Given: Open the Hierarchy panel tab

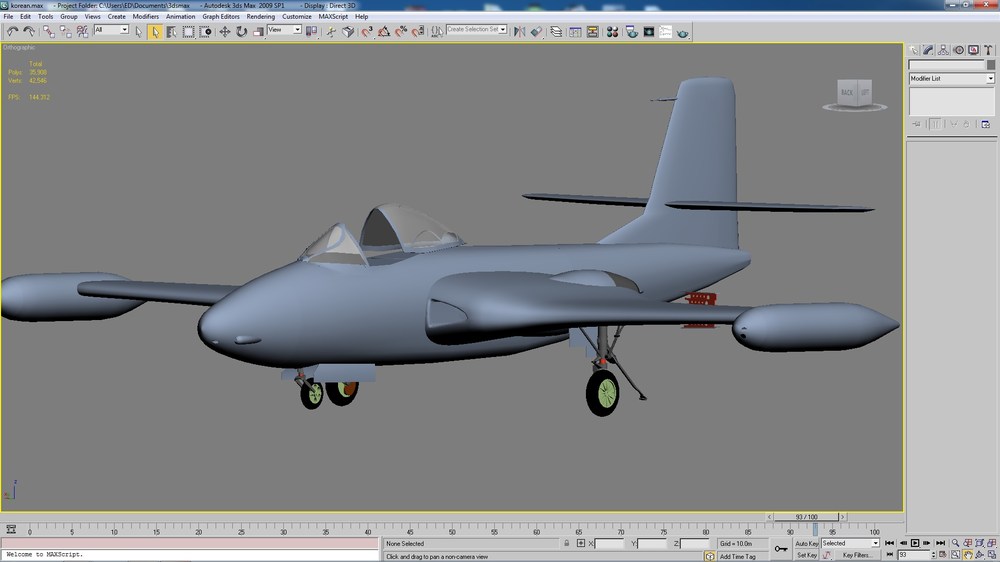Looking at the screenshot, I should coord(943,50).
